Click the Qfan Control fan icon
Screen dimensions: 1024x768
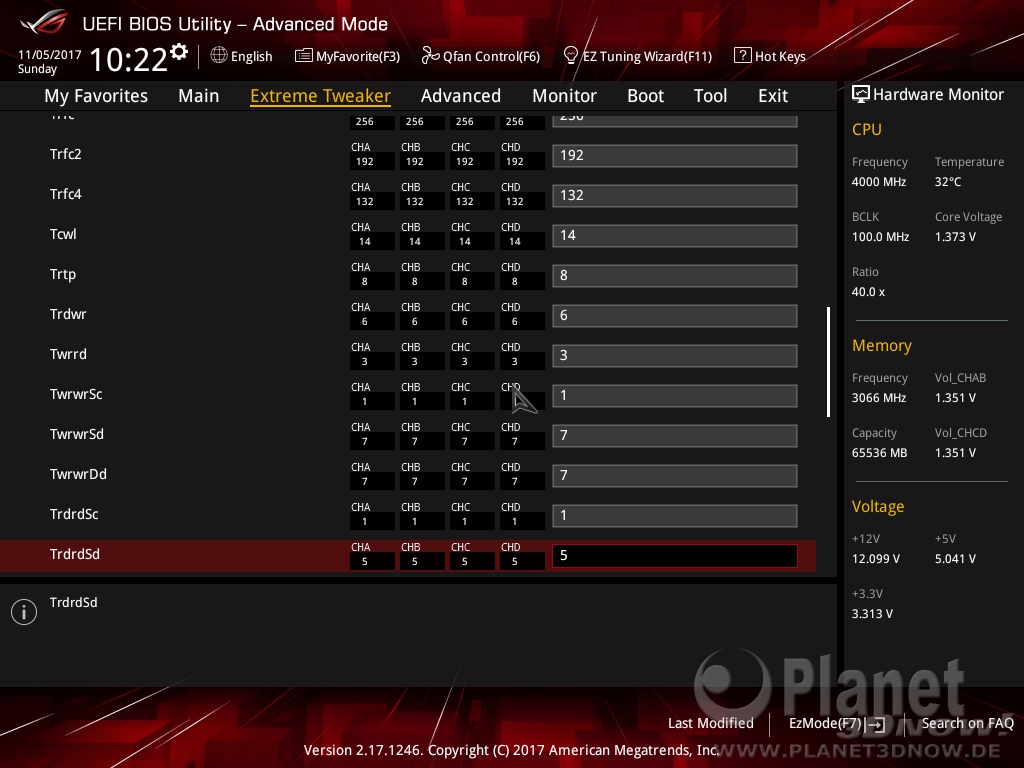(x=430, y=56)
